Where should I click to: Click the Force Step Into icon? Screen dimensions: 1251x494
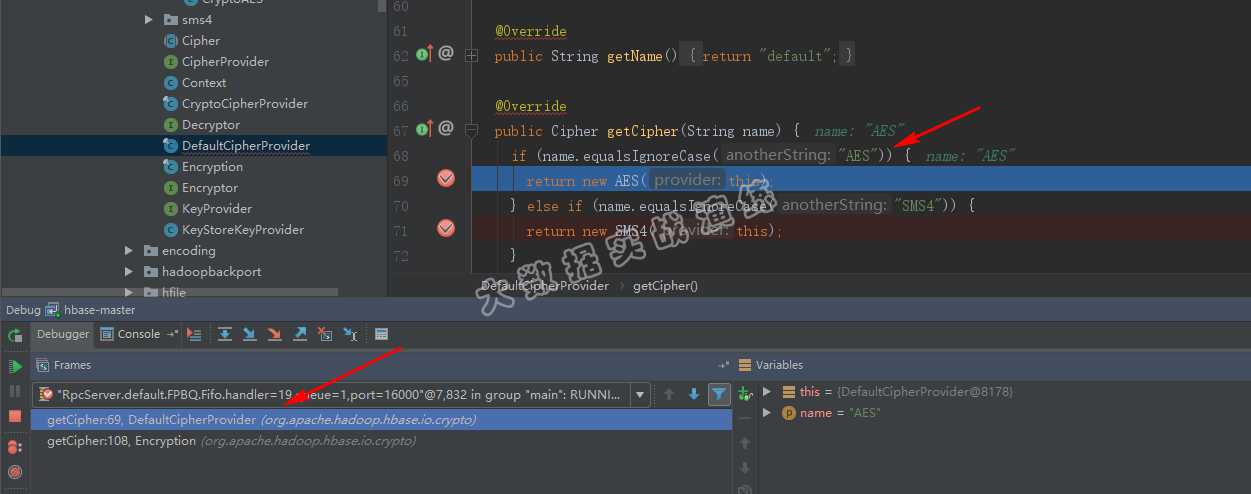point(275,334)
